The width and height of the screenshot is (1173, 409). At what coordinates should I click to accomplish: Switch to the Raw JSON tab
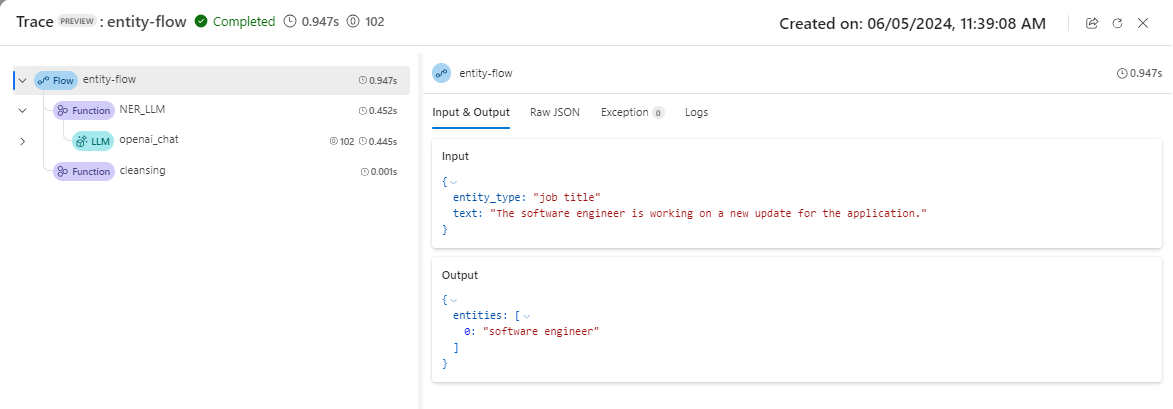(x=554, y=112)
